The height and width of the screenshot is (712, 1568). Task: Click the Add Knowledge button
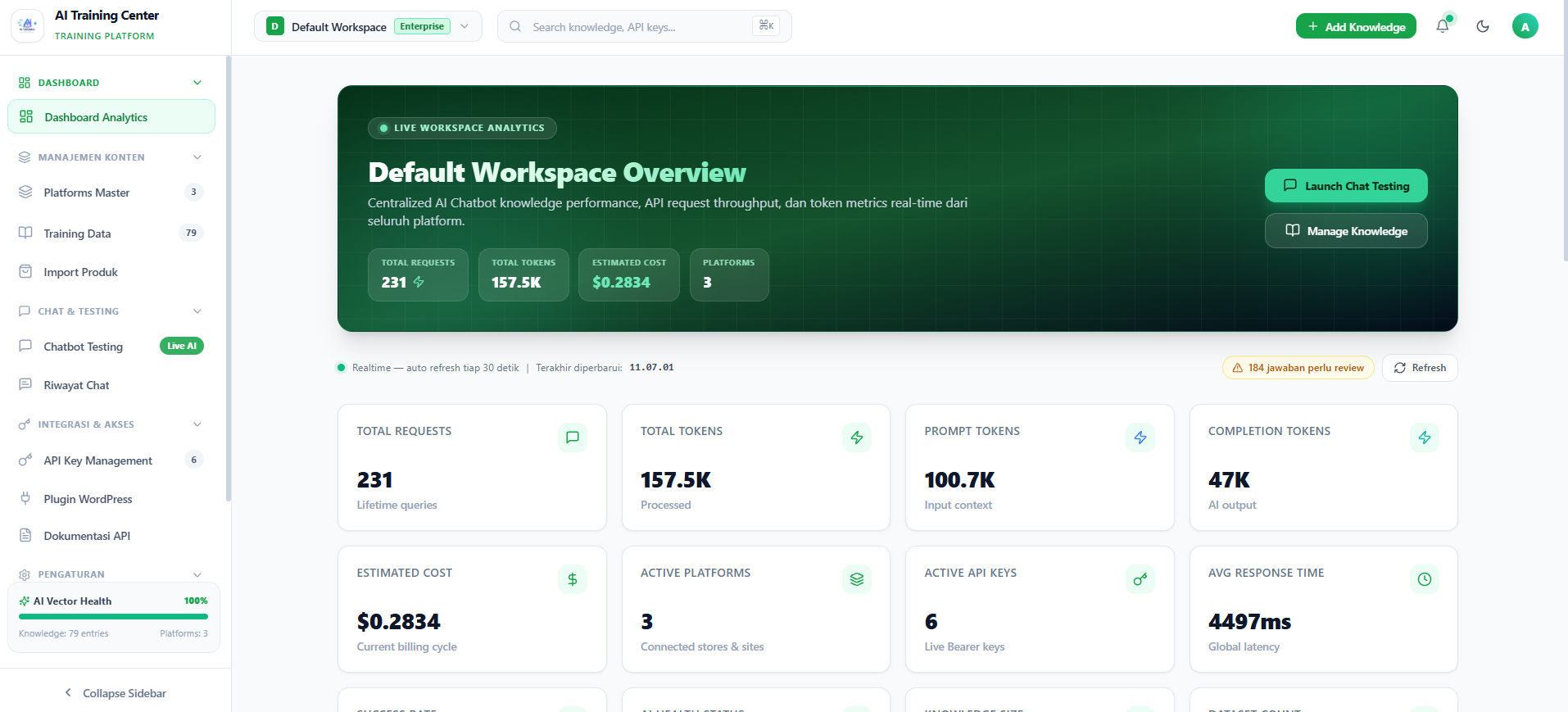point(1356,26)
